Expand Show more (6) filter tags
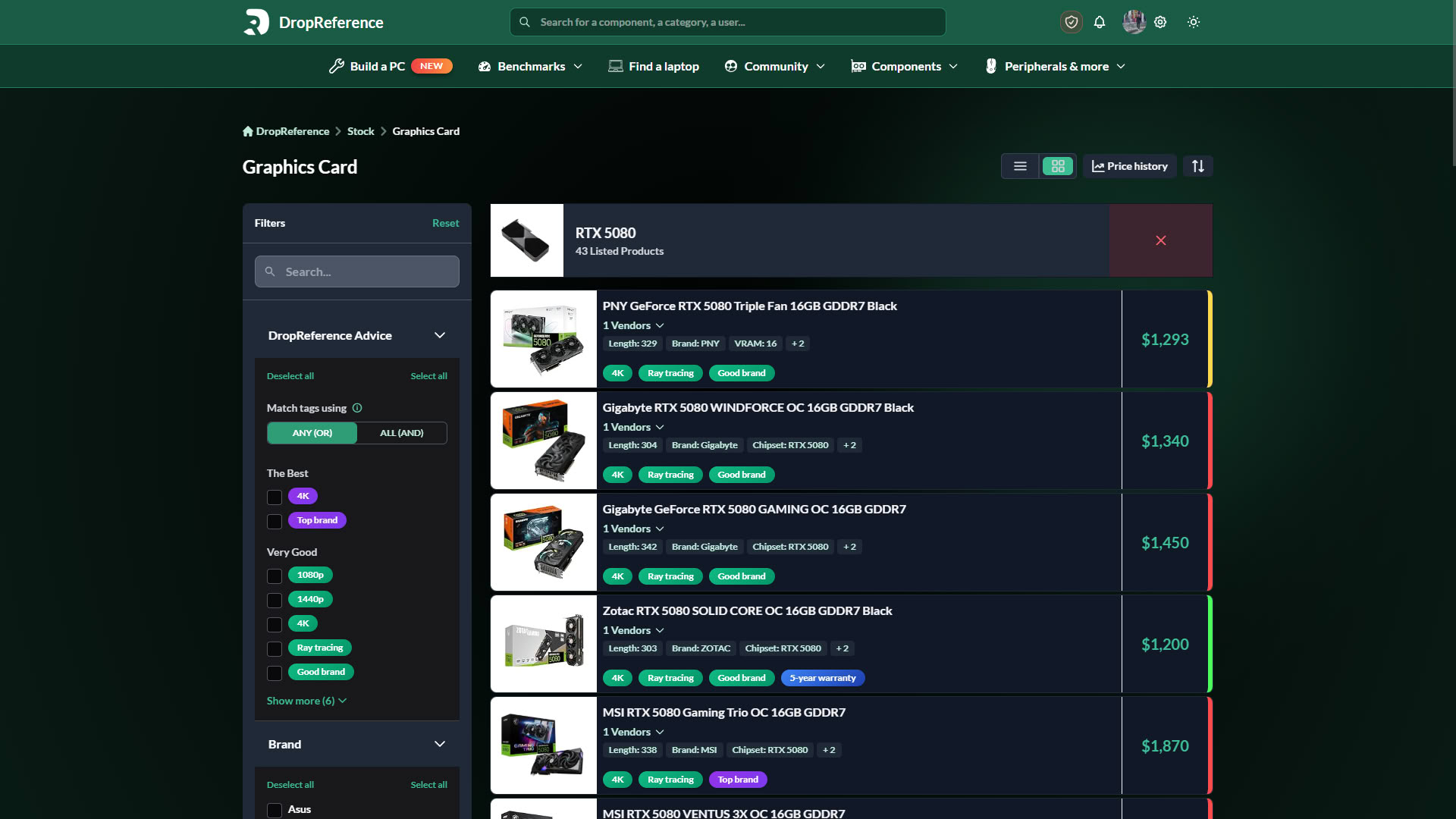 click(x=306, y=701)
